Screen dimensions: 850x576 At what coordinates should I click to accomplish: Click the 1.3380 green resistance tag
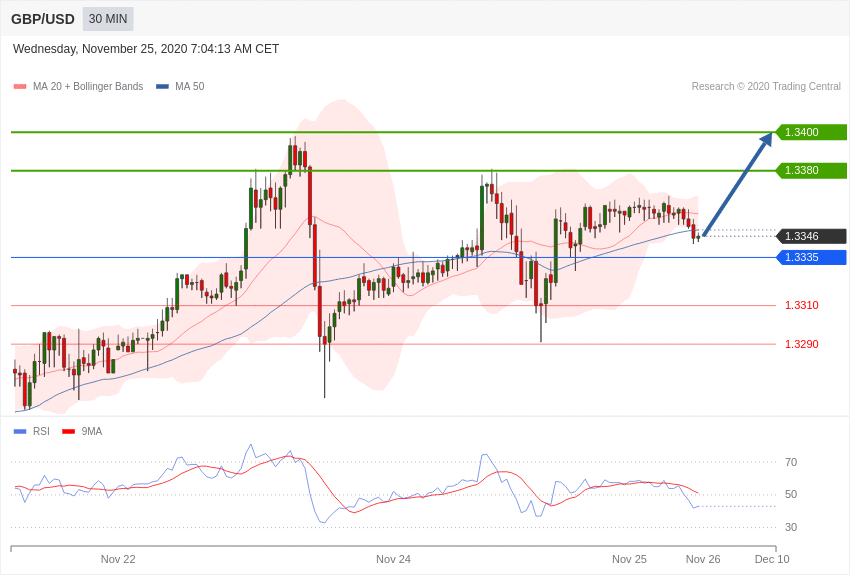pos(811,170)
